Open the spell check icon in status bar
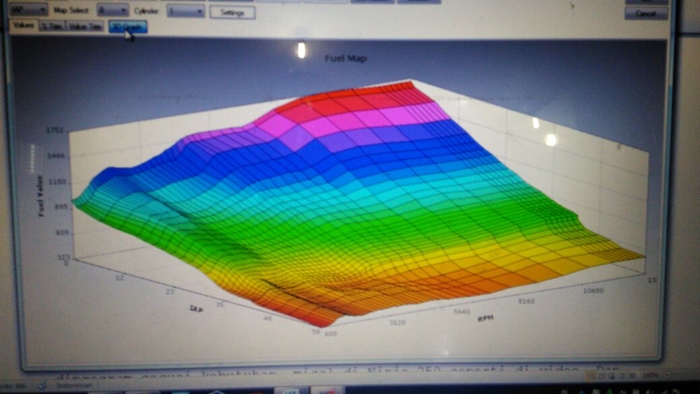The image size is (700, 394). (x=42, y=385)
